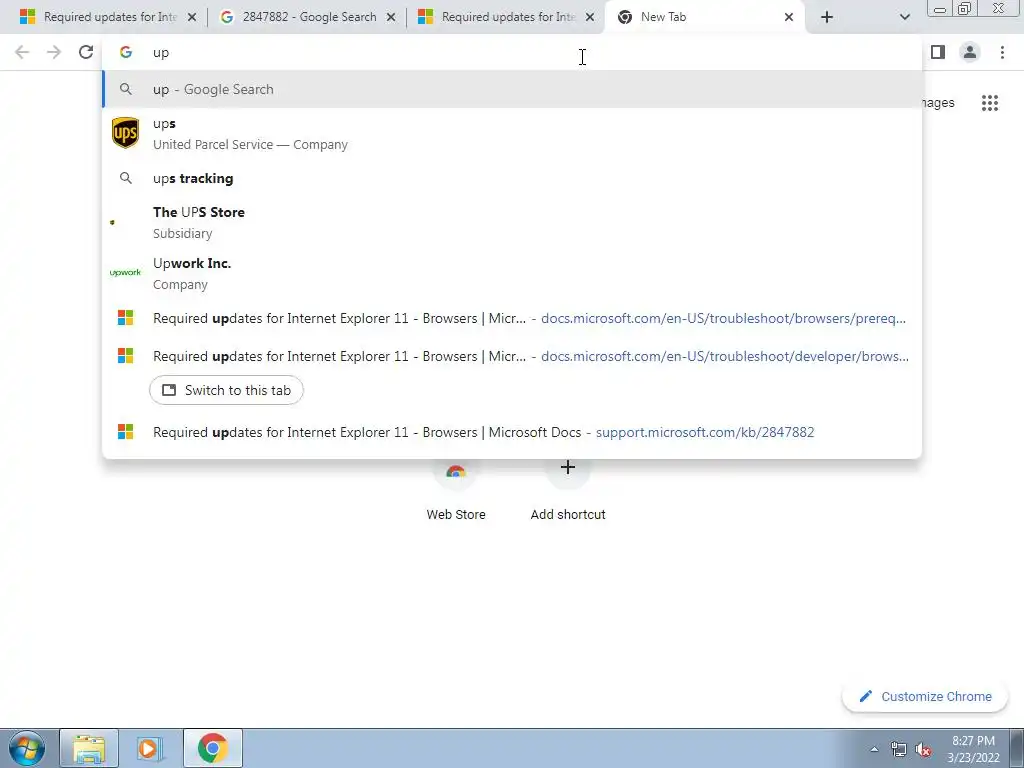Reload the current page
The image size is (1024, 768).
coord(86,52)
